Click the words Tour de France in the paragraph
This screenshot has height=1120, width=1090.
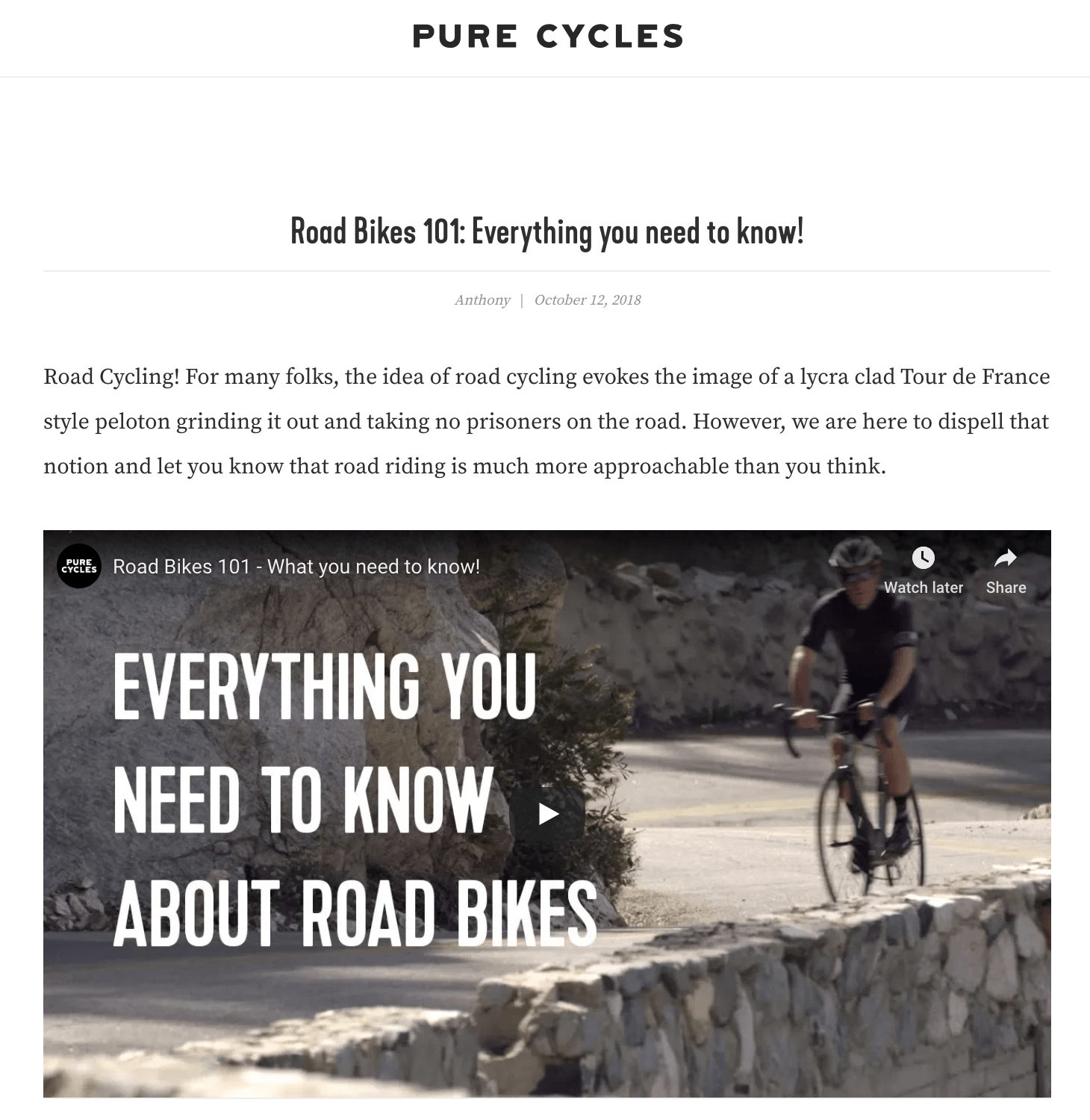pos(975,376)
